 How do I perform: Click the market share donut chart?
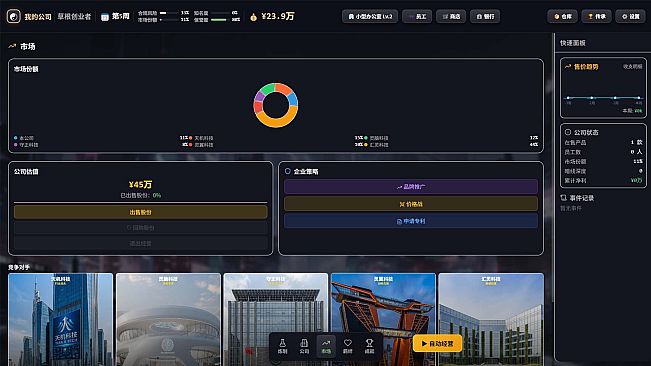[x=276, y=105]
